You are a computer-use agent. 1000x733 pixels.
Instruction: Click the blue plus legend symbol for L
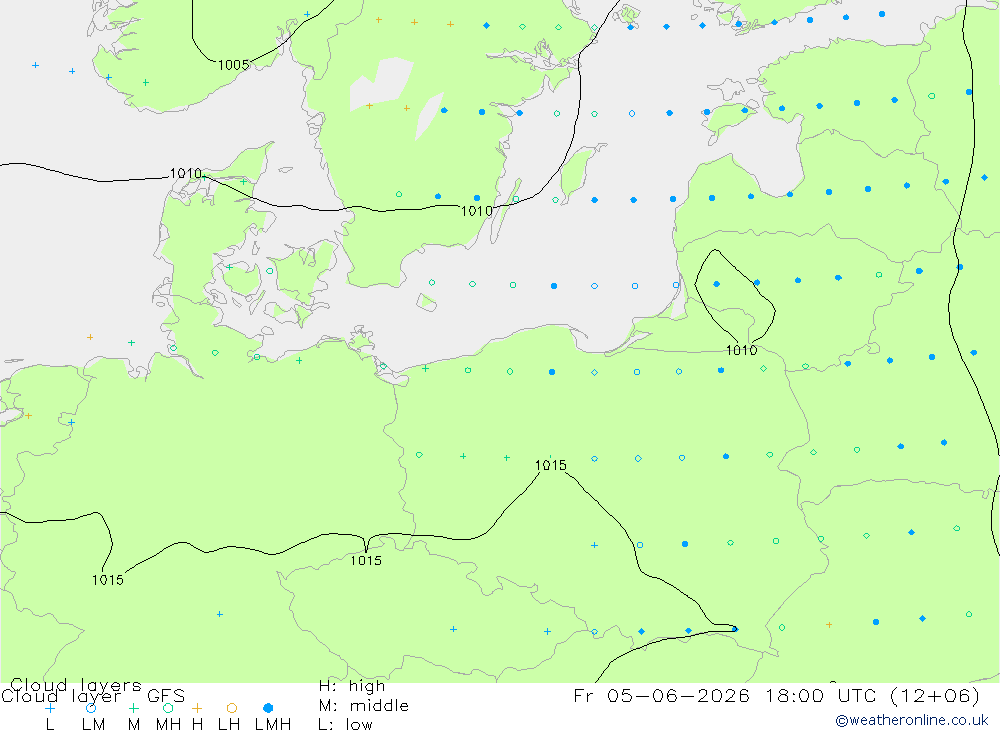(x=50, y=708)
